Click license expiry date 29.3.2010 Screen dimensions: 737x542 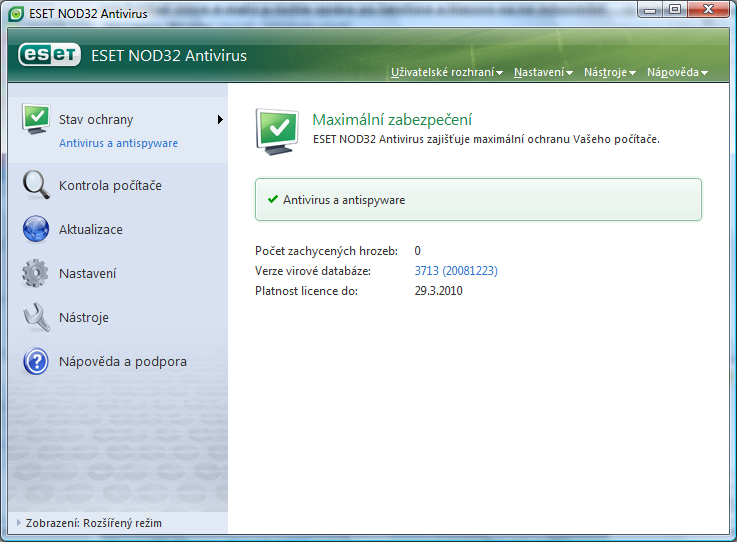pos(438,291)
